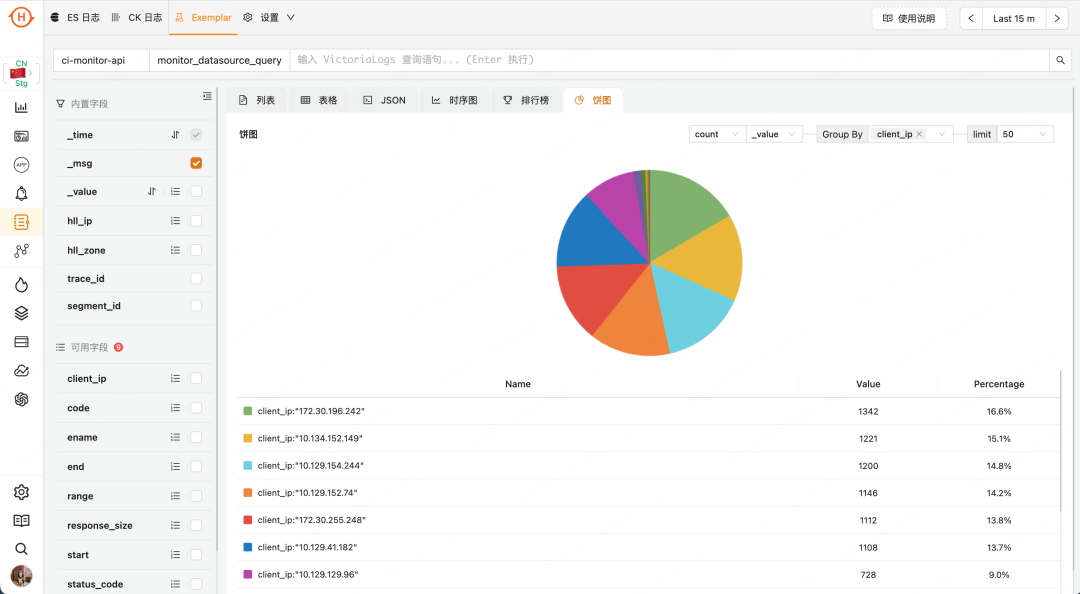This screenshot has height=594, width=1080.
Task: Open the Group By client_ip dropdown
Action: click(911, 134)
